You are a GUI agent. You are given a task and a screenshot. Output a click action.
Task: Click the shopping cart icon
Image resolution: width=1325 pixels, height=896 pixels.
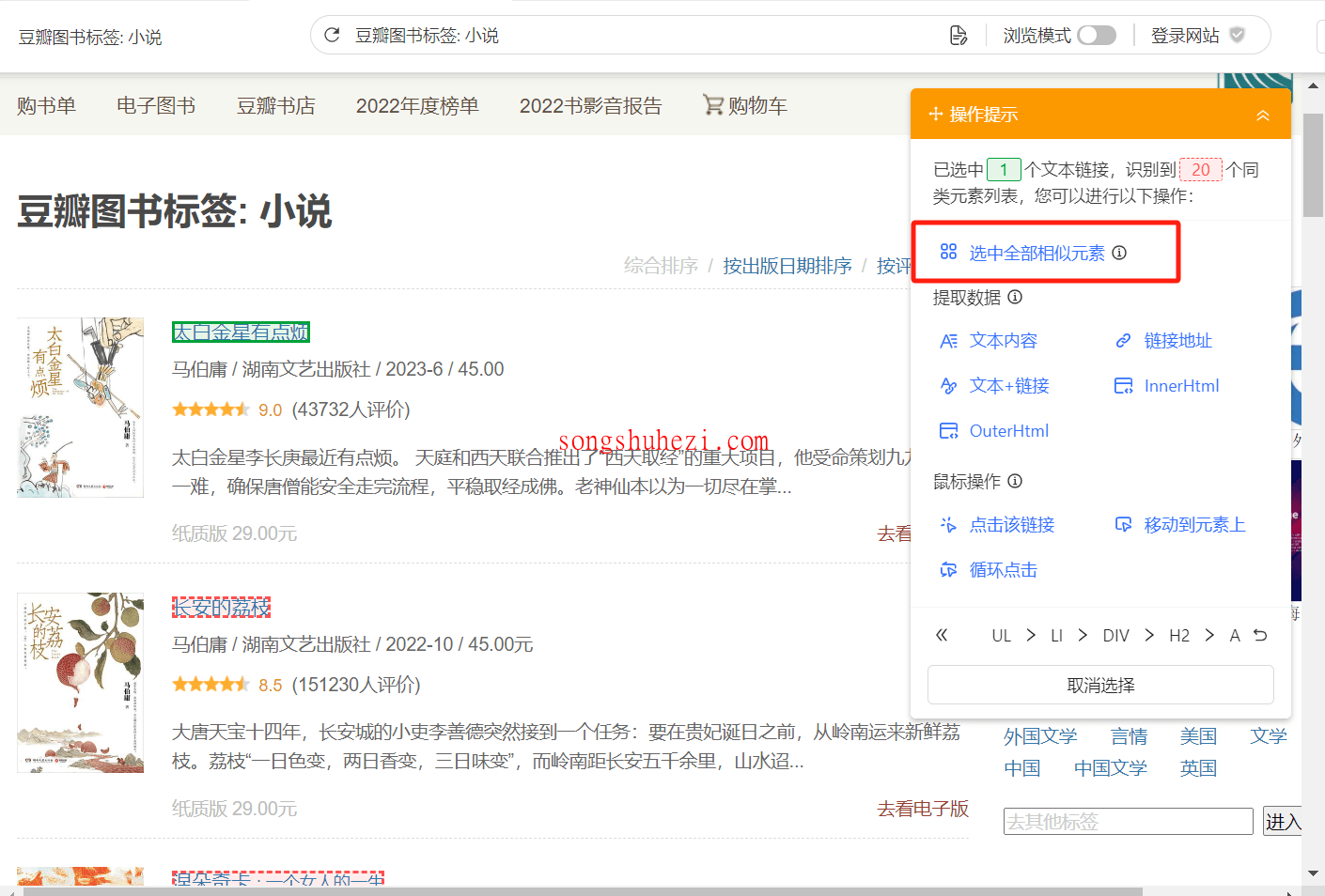(x=713, y=105)
